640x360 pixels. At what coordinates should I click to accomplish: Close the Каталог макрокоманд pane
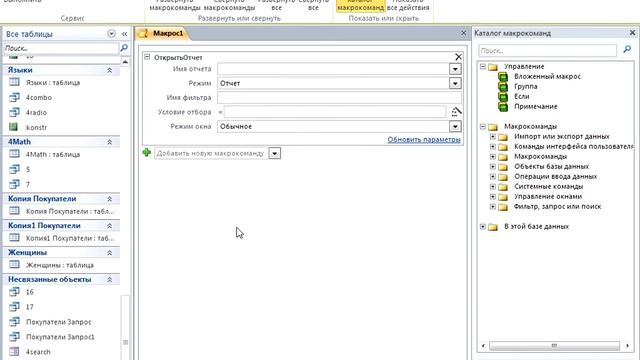pos(632,33)
